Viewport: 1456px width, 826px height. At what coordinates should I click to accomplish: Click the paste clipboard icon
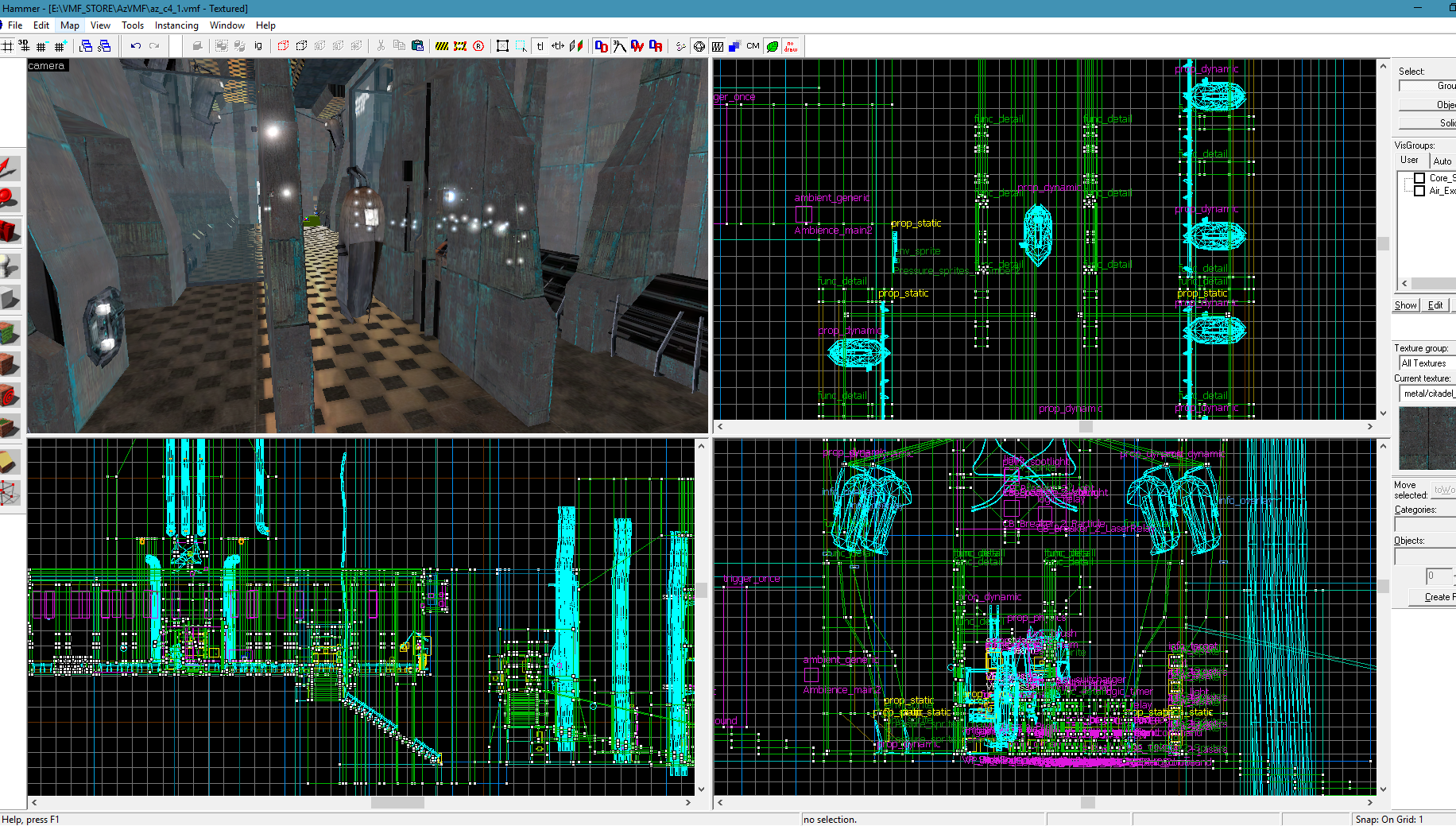click(417, 46)
